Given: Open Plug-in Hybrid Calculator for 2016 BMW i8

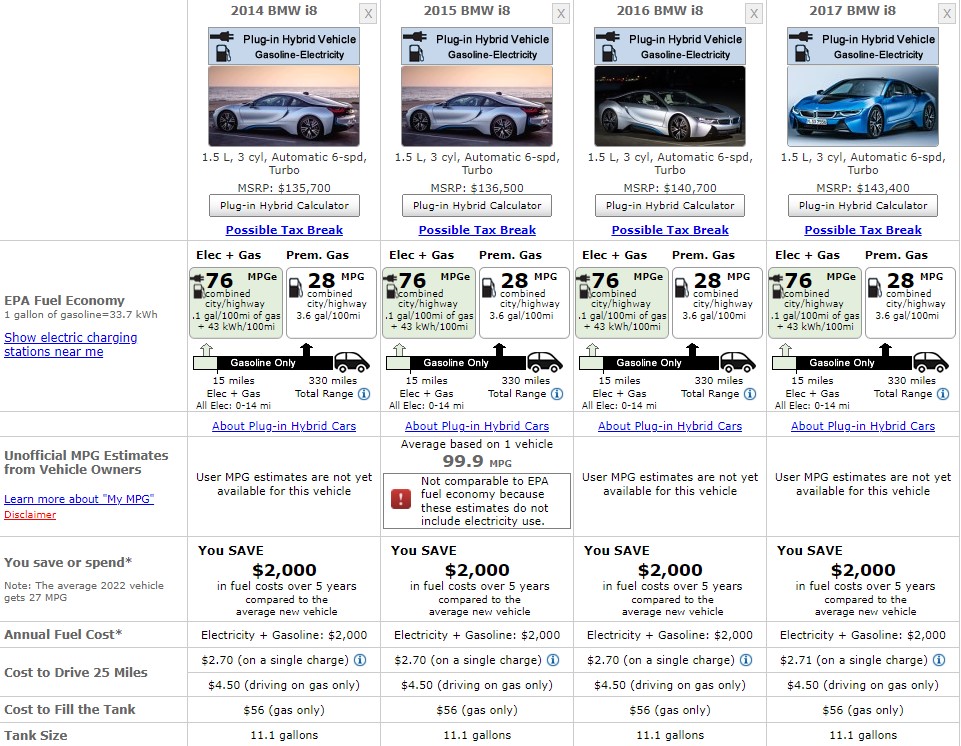Looking at the screenshot, I should tap(670, 205).
